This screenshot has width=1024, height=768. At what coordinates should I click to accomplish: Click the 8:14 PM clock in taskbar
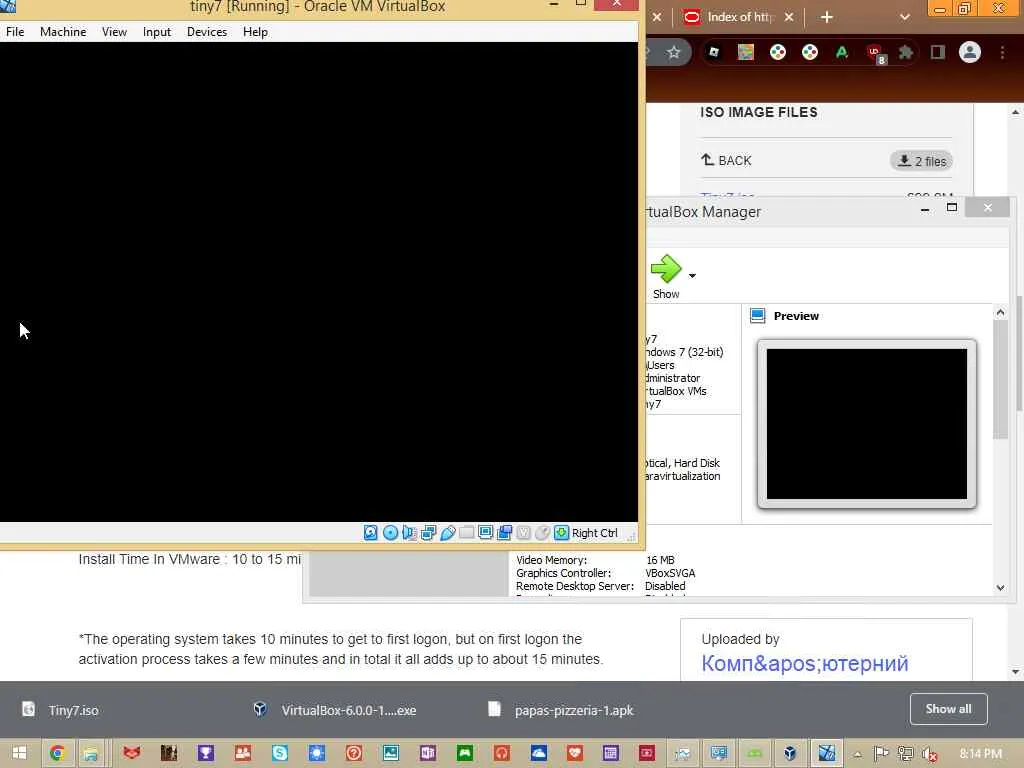click(981, 753)
